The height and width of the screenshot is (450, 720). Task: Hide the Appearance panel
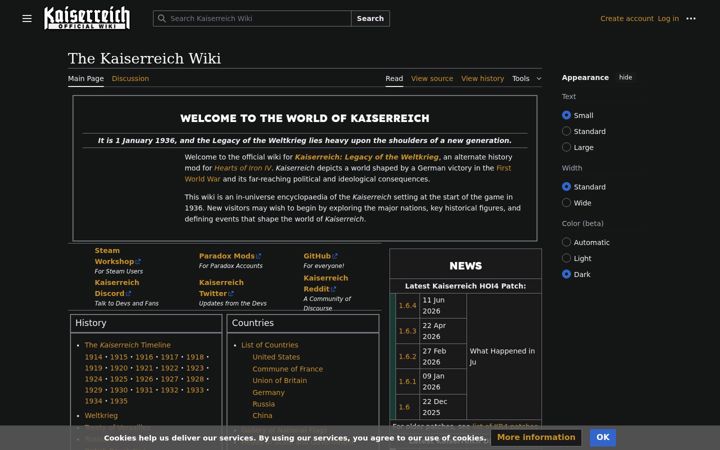[x=625, y=77]
